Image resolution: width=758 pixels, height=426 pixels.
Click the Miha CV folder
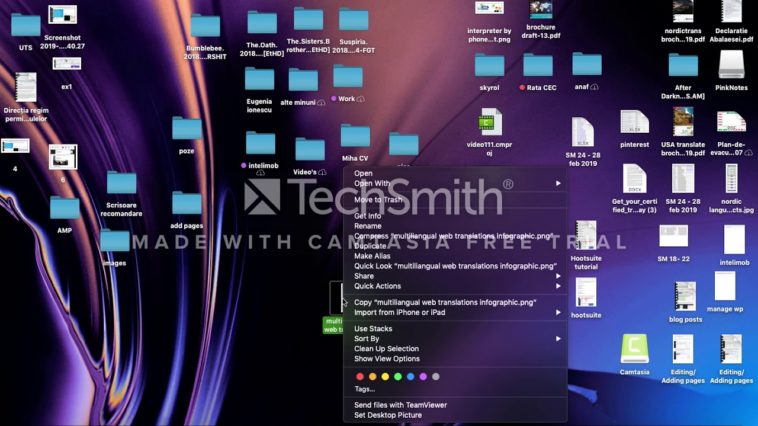(355, 136)
